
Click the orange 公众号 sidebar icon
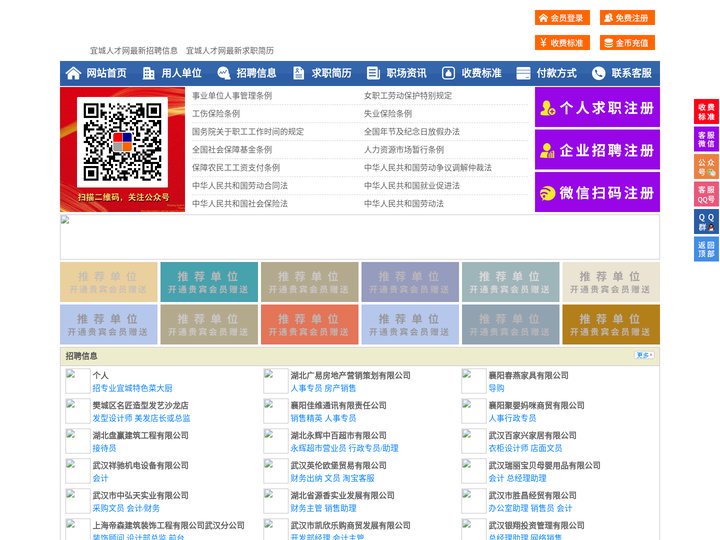706,167
